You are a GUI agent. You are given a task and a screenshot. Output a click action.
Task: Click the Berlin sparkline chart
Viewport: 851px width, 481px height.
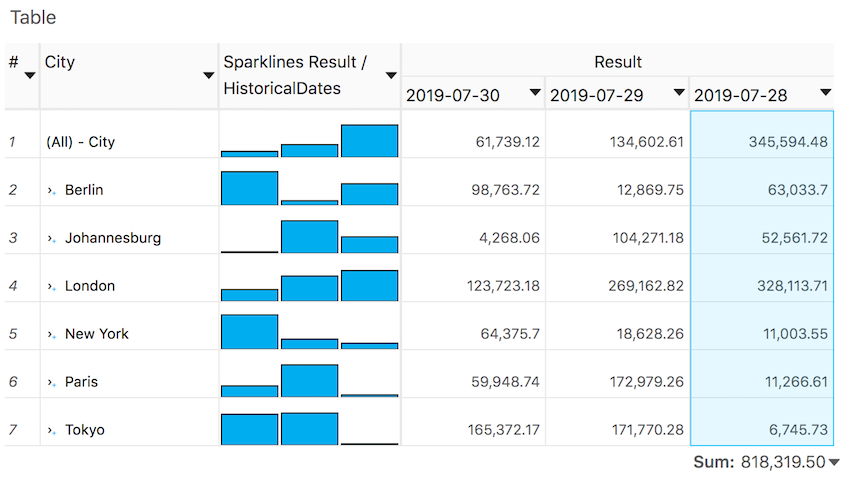pyautogui.click(x=309, y=188)
